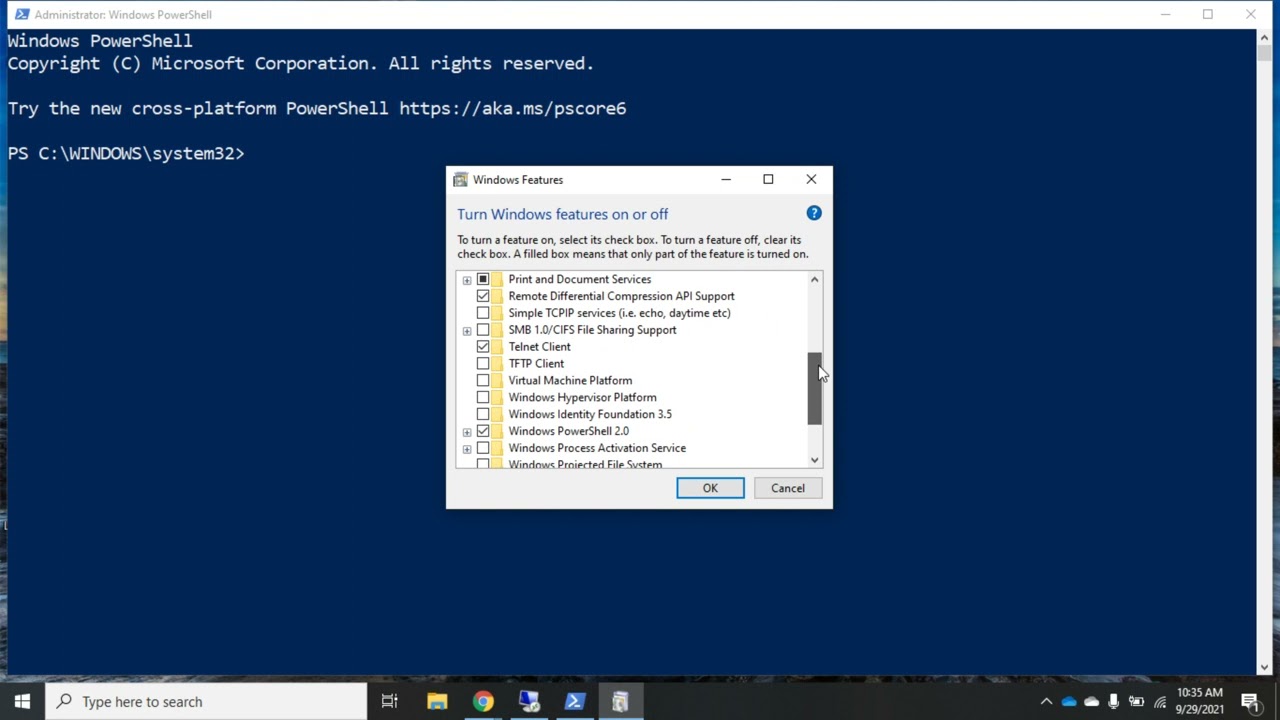Click folder icon beside Virtual Machine Platform

pyautogui.click(x=497, y=381)
